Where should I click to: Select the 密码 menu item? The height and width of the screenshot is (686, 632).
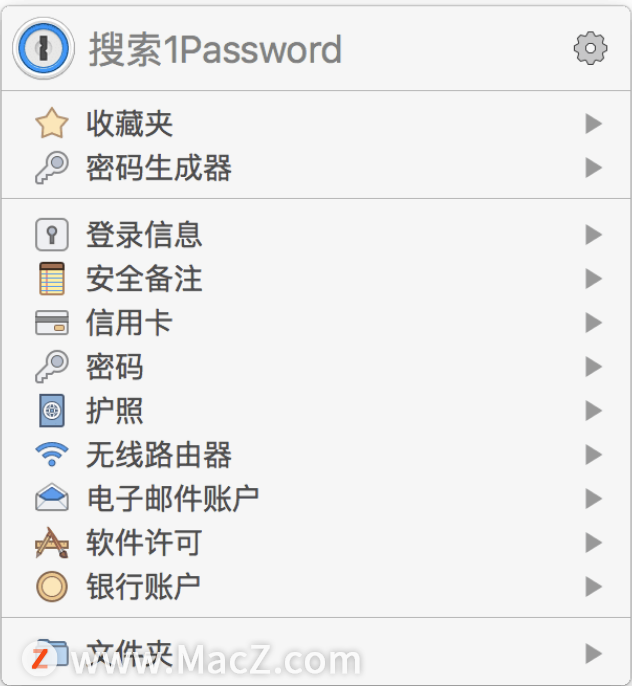click(316, 367)
